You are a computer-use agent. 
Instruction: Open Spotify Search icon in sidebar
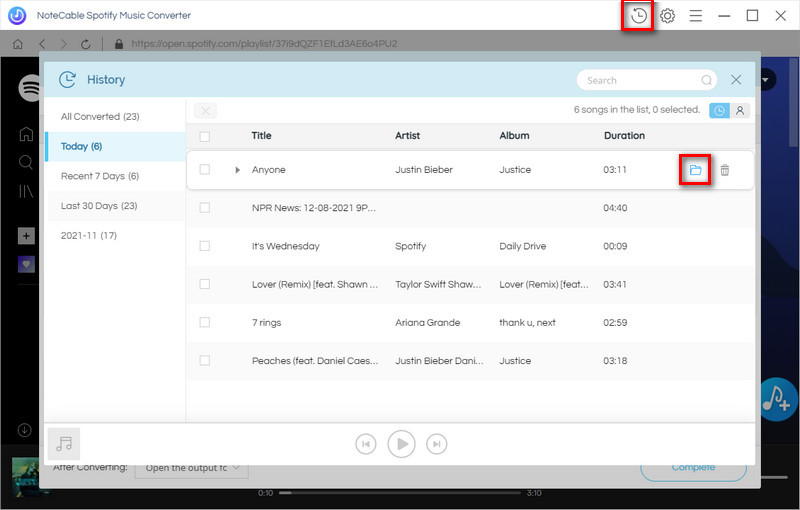coord(26,163)
